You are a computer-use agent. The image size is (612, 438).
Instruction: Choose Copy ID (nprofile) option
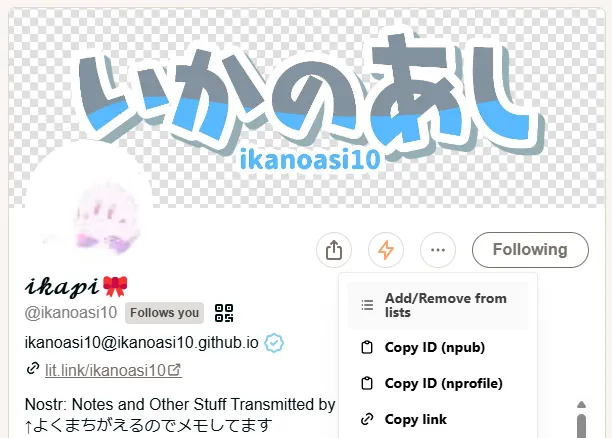pyautogui.click(x=438, y=383)
